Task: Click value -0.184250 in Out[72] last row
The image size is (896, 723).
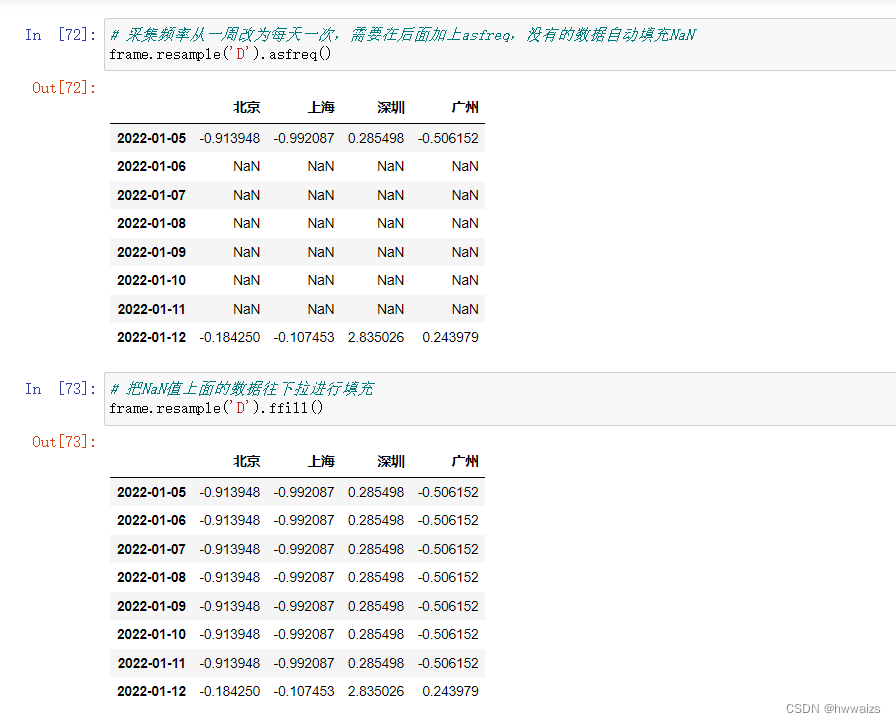Action: [x=230, y=338]
